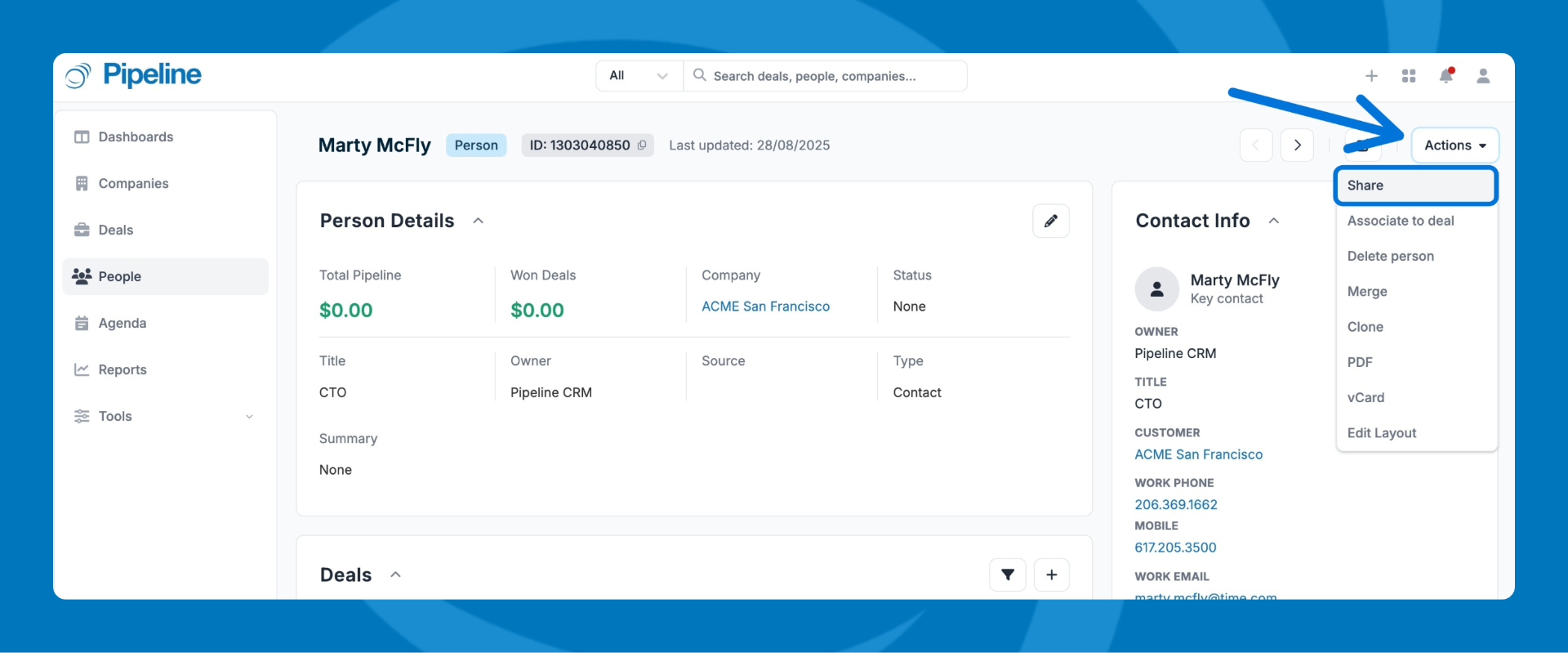Click the People group icon

click(x=82, y=276)
